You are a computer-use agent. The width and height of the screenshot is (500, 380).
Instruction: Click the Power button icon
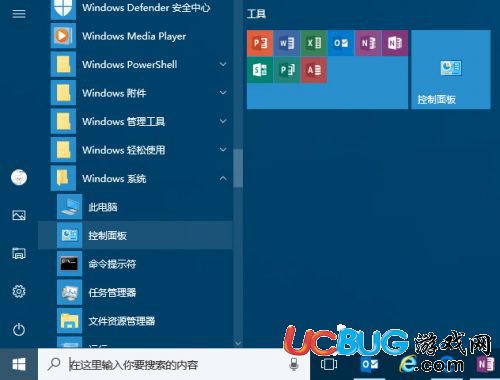pyautogui.click(x=19, y=329)
